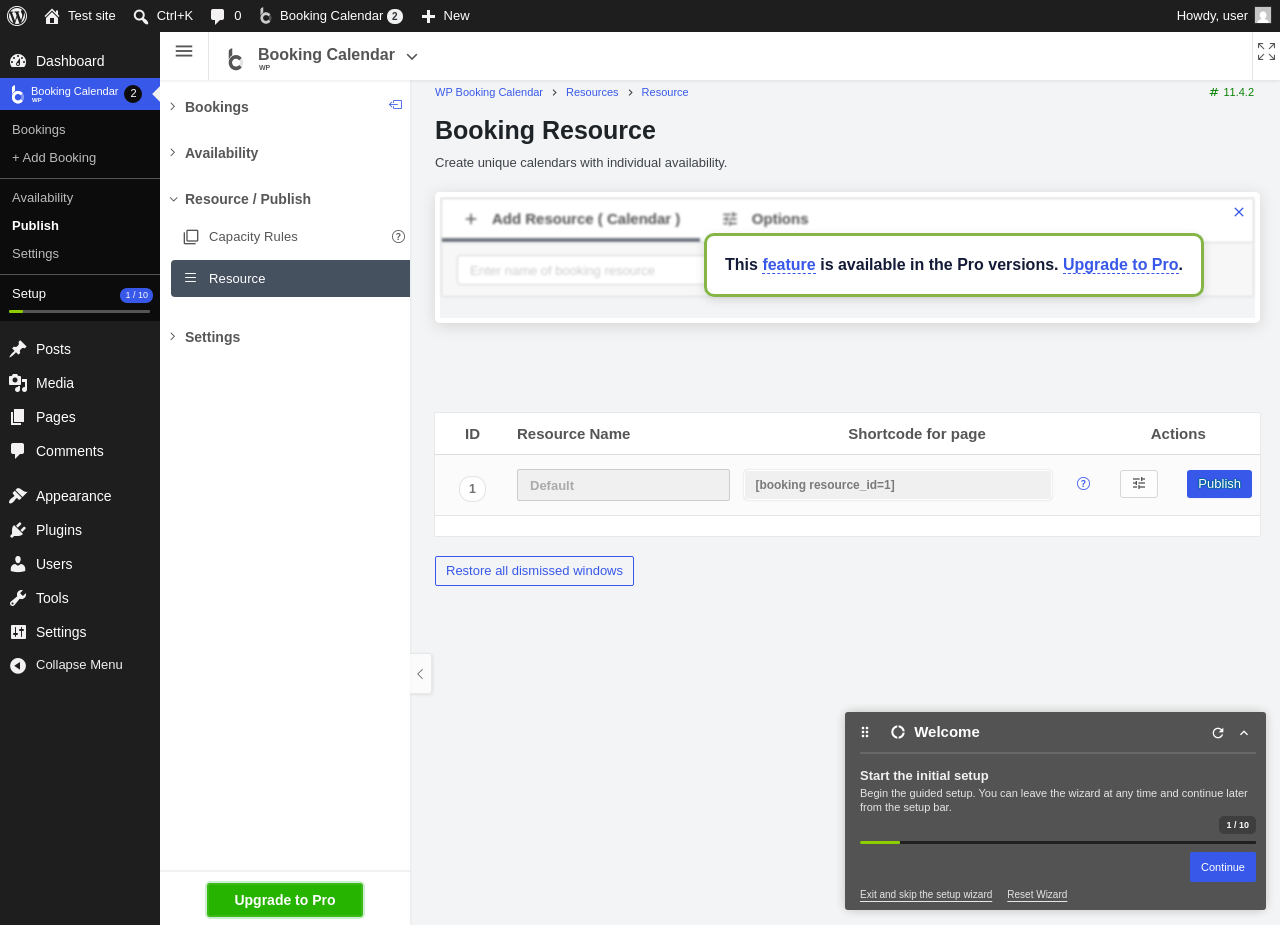Toggle full screen mode icon
Image resolution: width=1280 pixels, height=925 pixels.
click(x=1266, y=51)
